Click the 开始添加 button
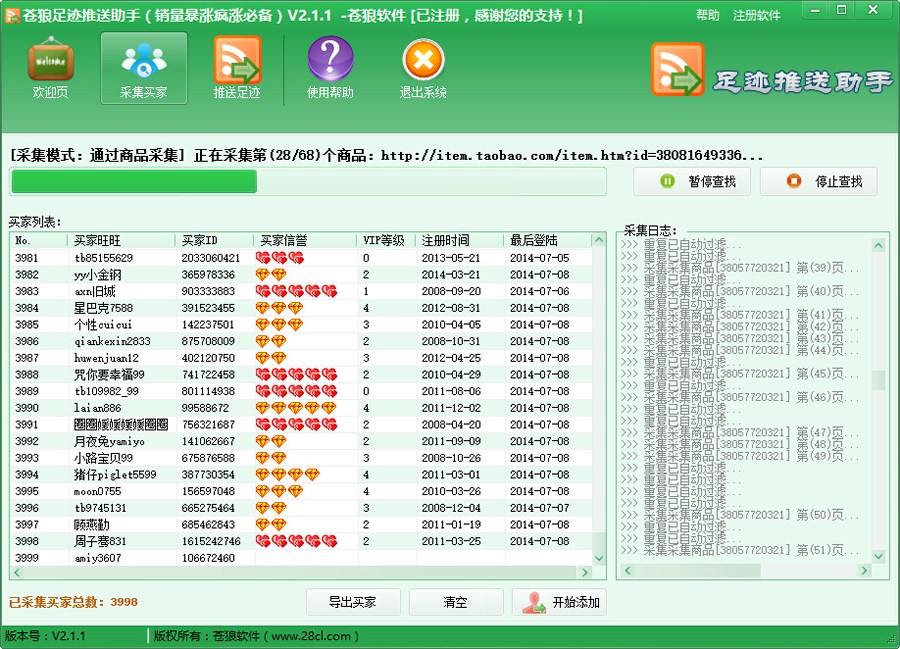Screen dimensions: 900x649 [559, 602]
